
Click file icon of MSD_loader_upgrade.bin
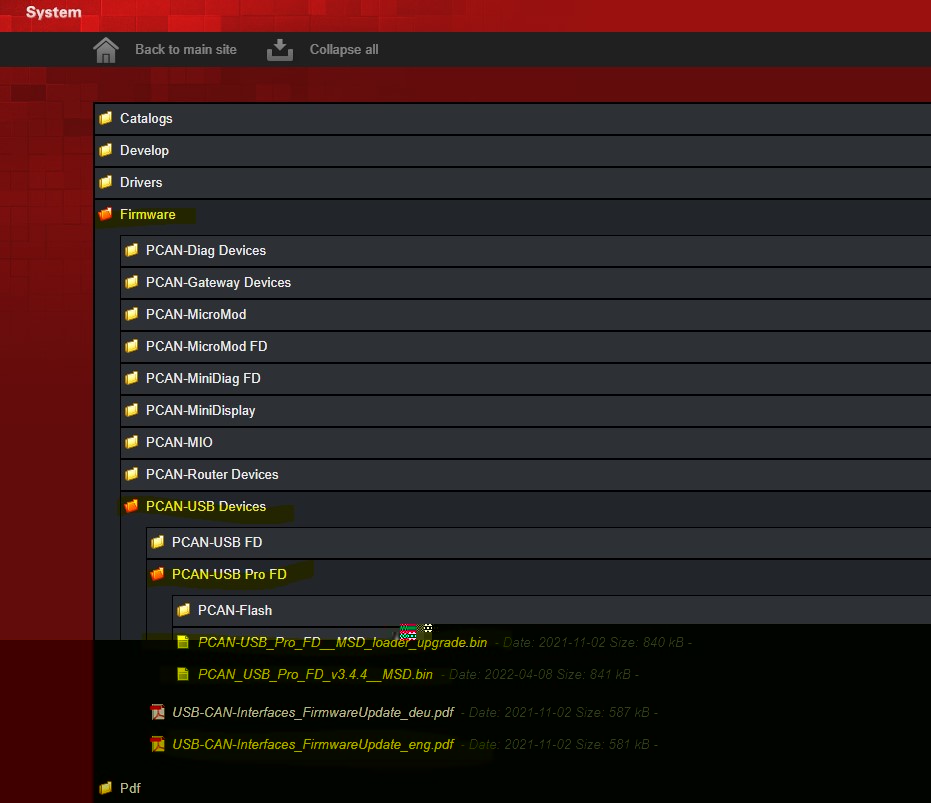click(x=183, y=642)
